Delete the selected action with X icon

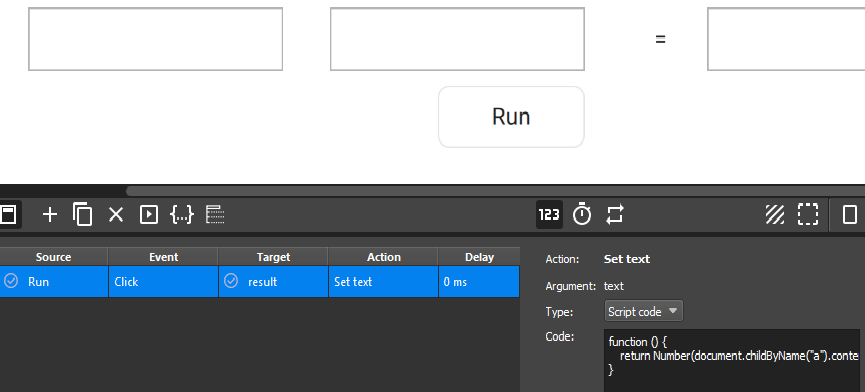coord(116,214)
